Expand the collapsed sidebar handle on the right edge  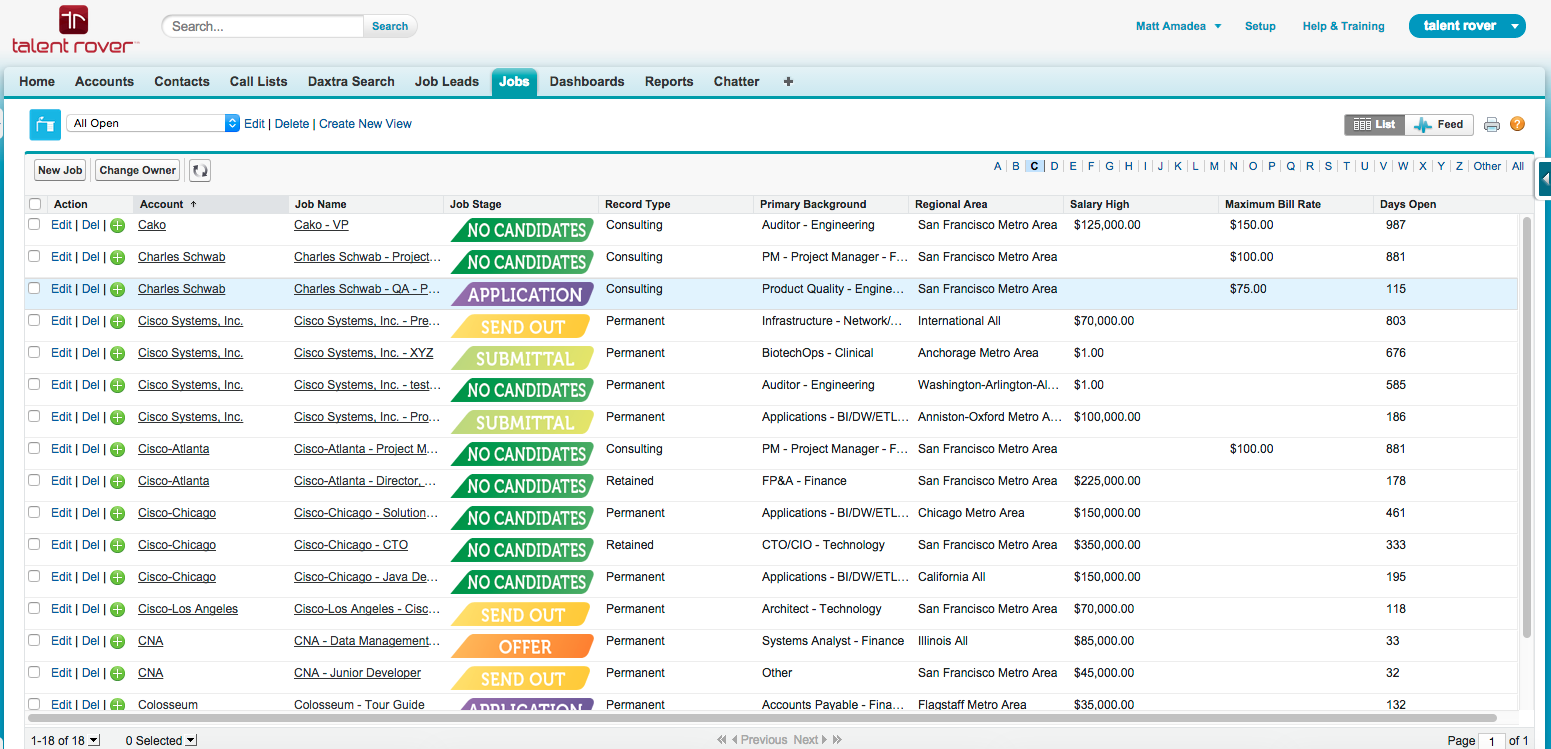coord(1544,179)
